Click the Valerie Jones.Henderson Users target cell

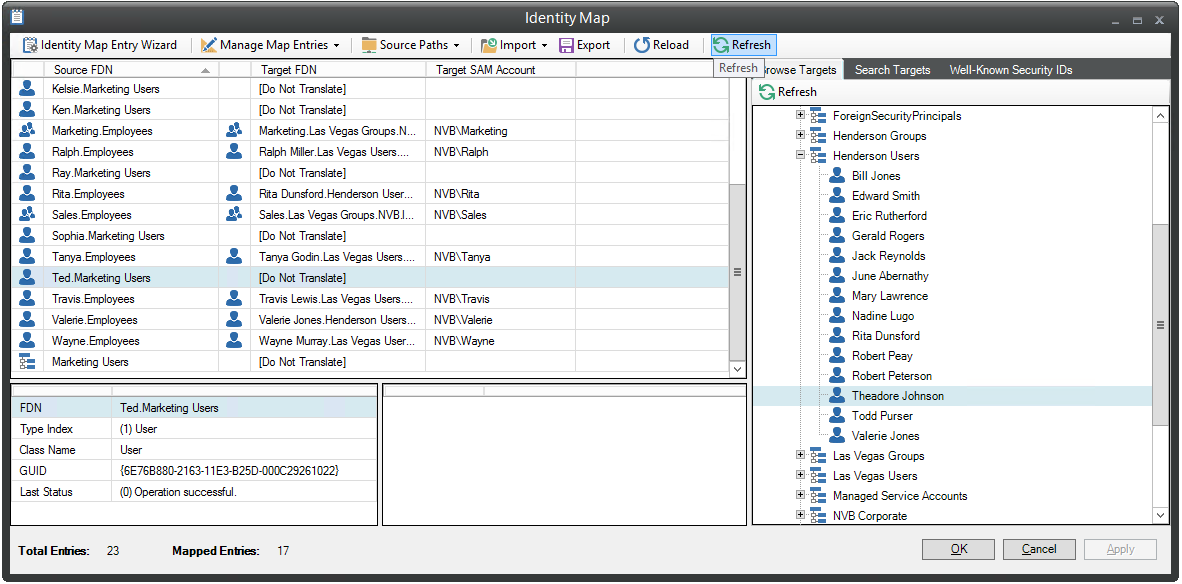coord(338,320)
